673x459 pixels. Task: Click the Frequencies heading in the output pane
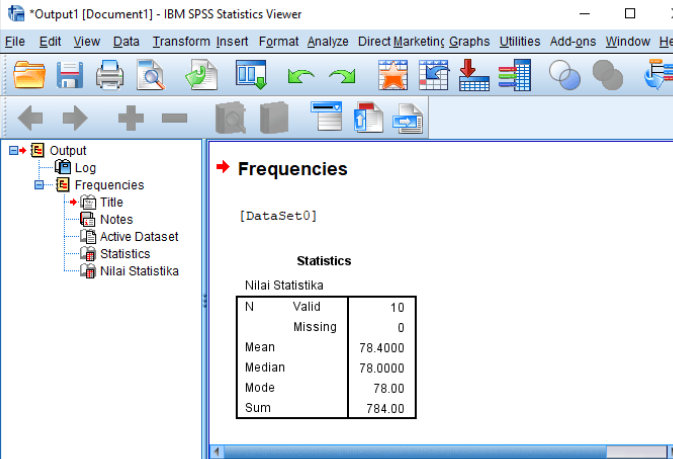click(292, 169)
